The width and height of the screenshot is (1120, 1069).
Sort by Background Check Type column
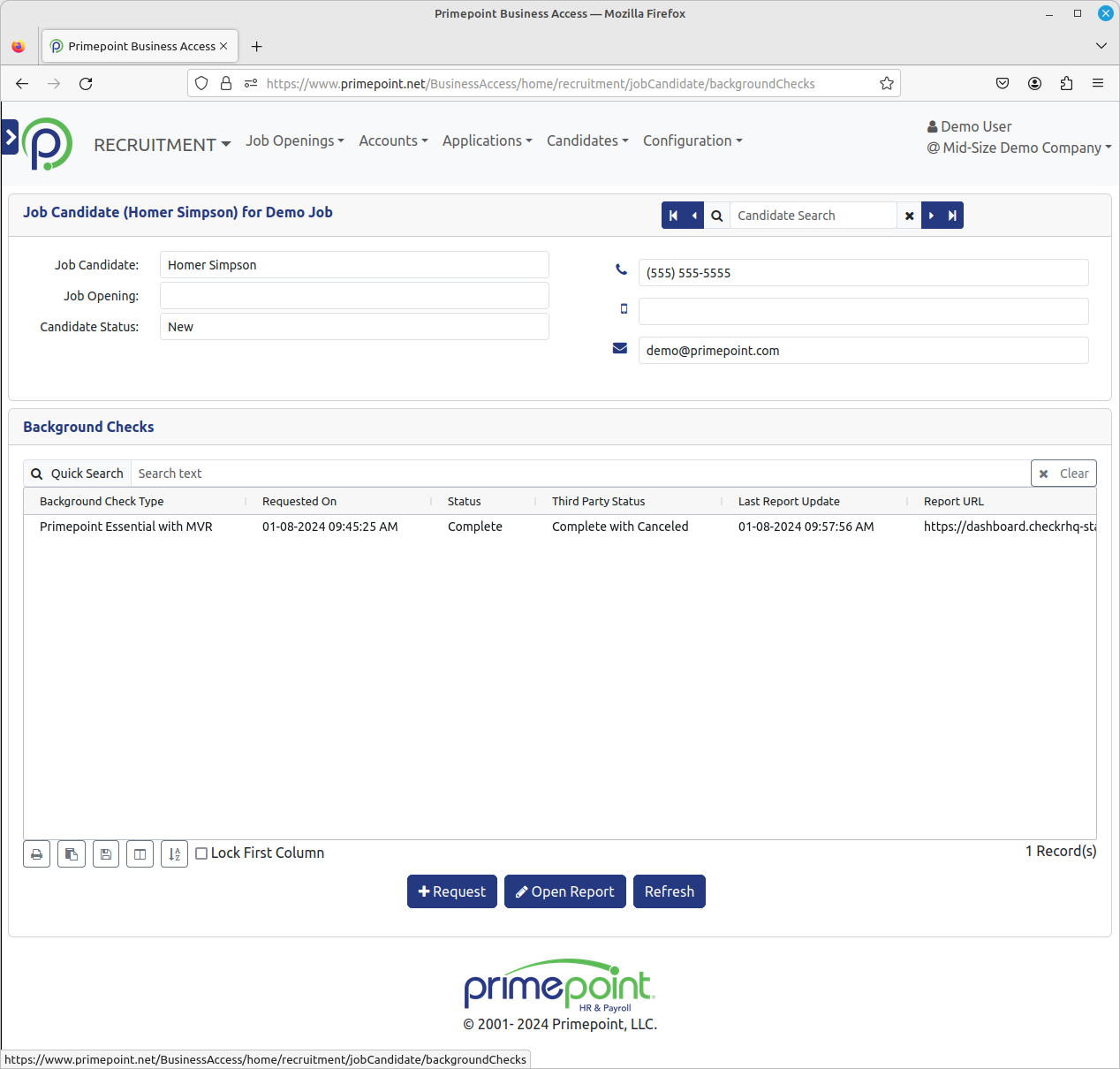click(x=102, y=501)
